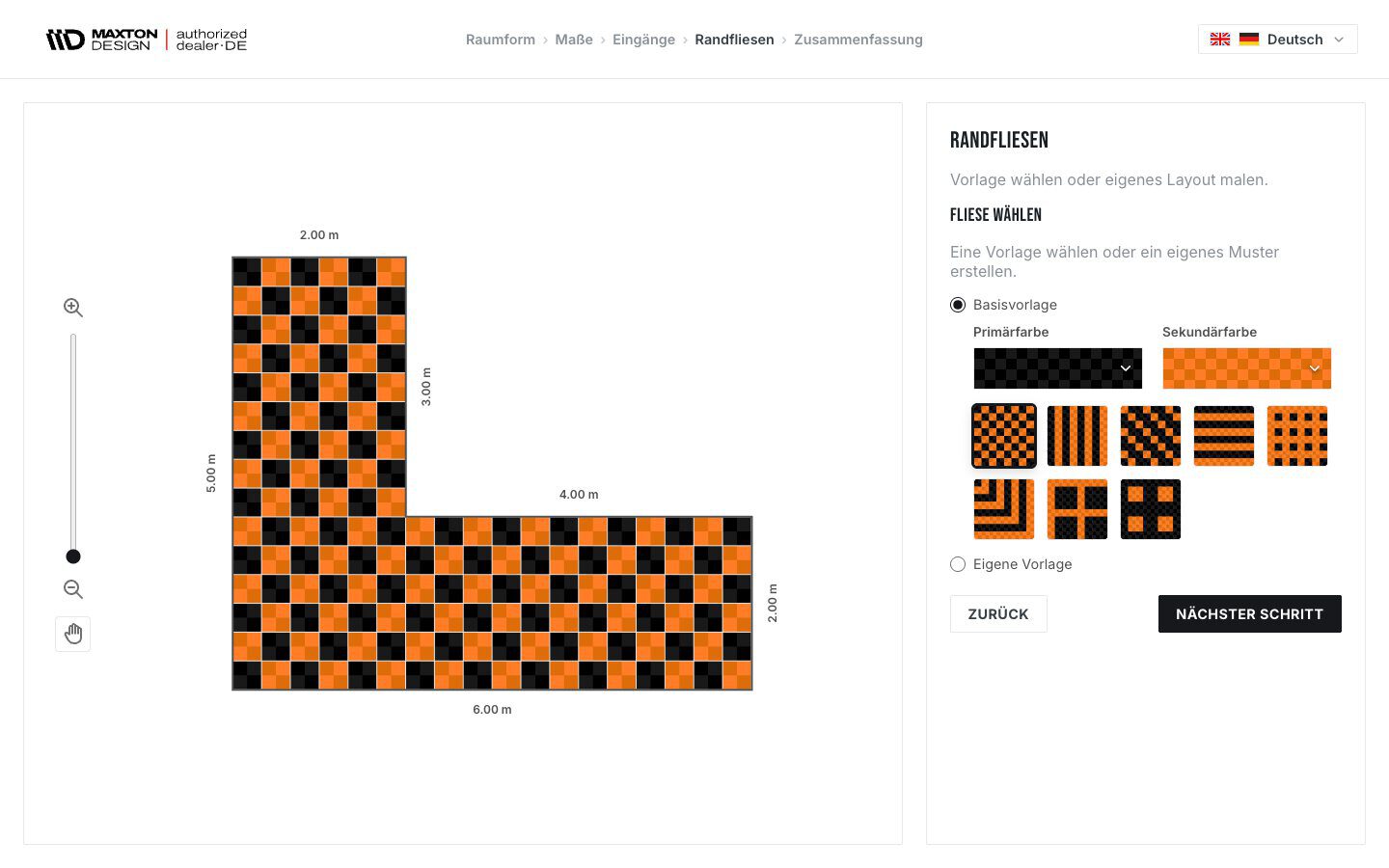Activate the hand pan tool

(x=73, y=634)
